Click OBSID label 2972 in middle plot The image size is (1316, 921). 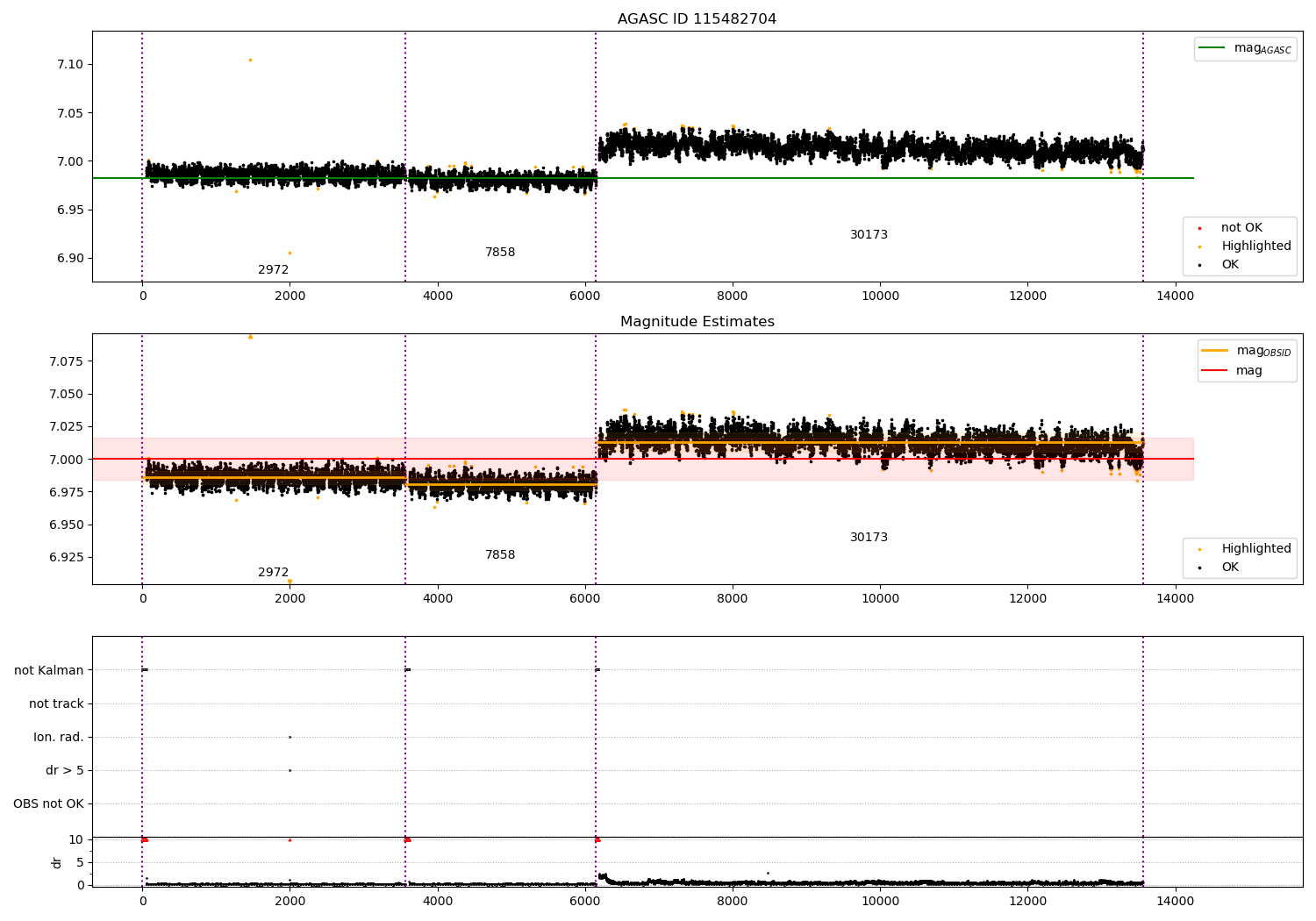(273, 573)
